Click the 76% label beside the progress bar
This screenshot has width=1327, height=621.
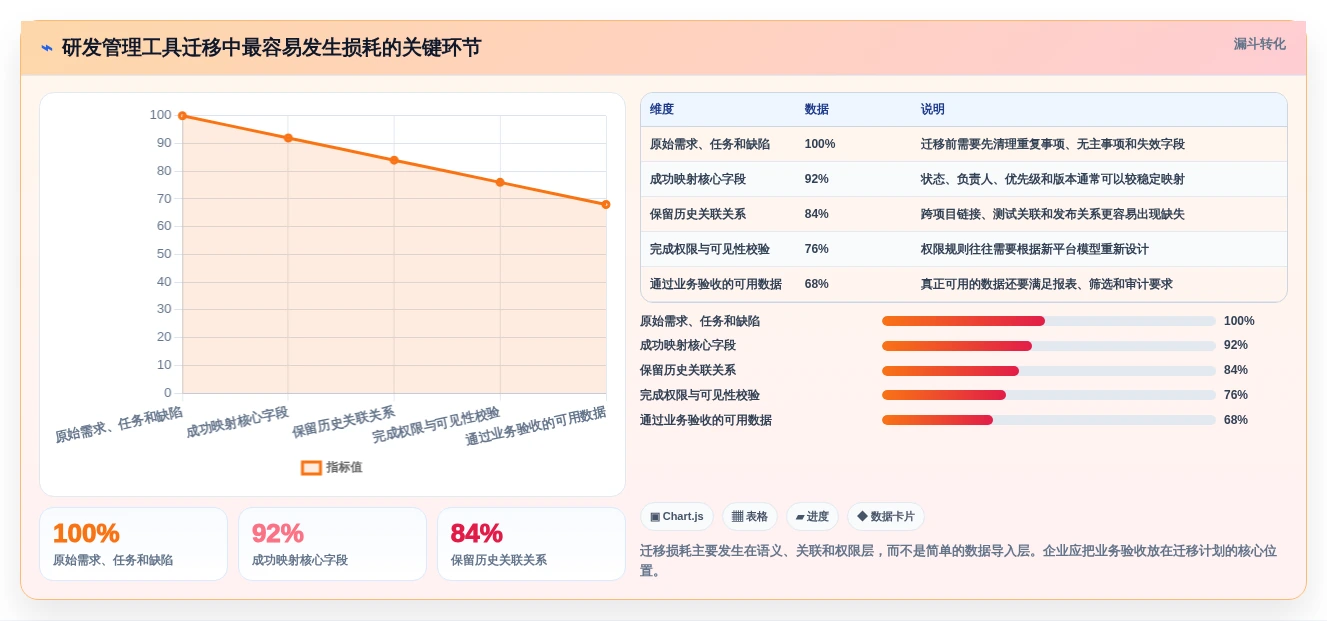click(x=1236, y=395)
